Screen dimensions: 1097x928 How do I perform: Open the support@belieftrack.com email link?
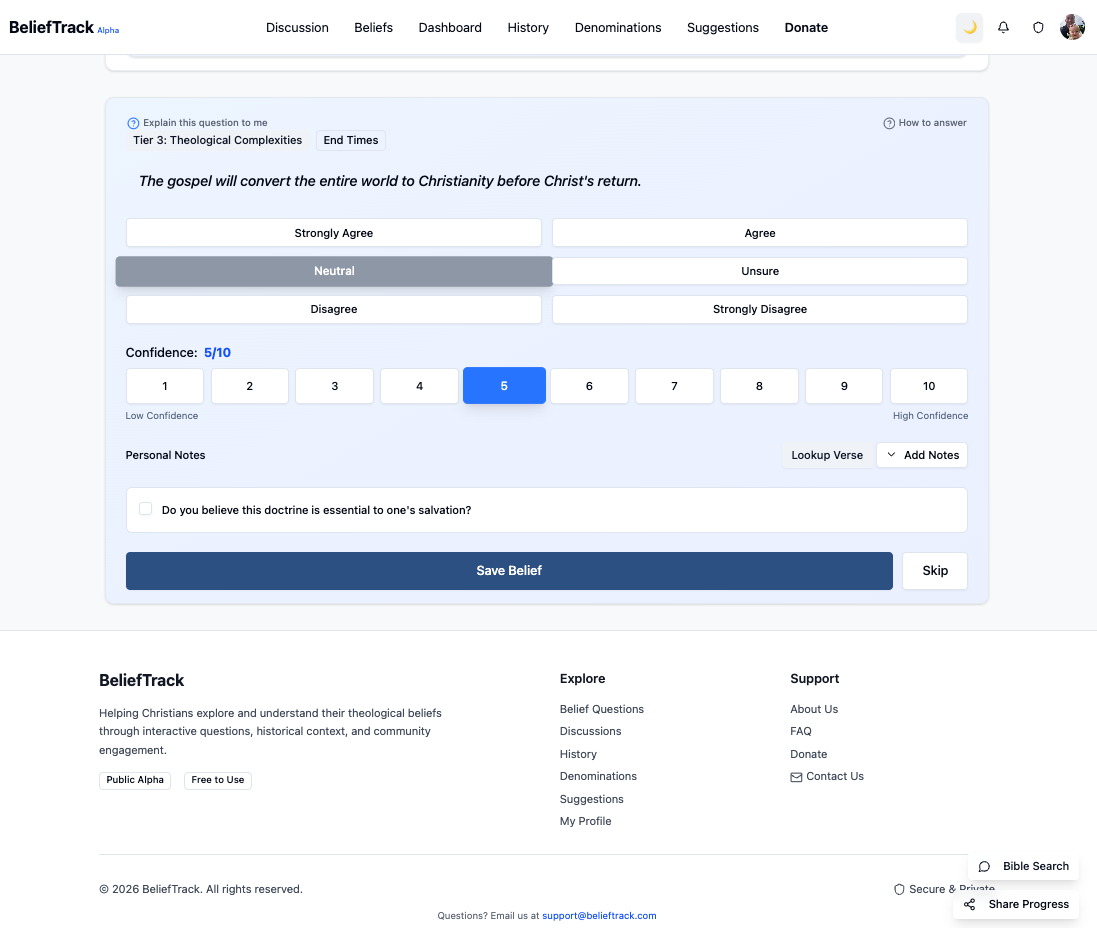click(599, 915)
